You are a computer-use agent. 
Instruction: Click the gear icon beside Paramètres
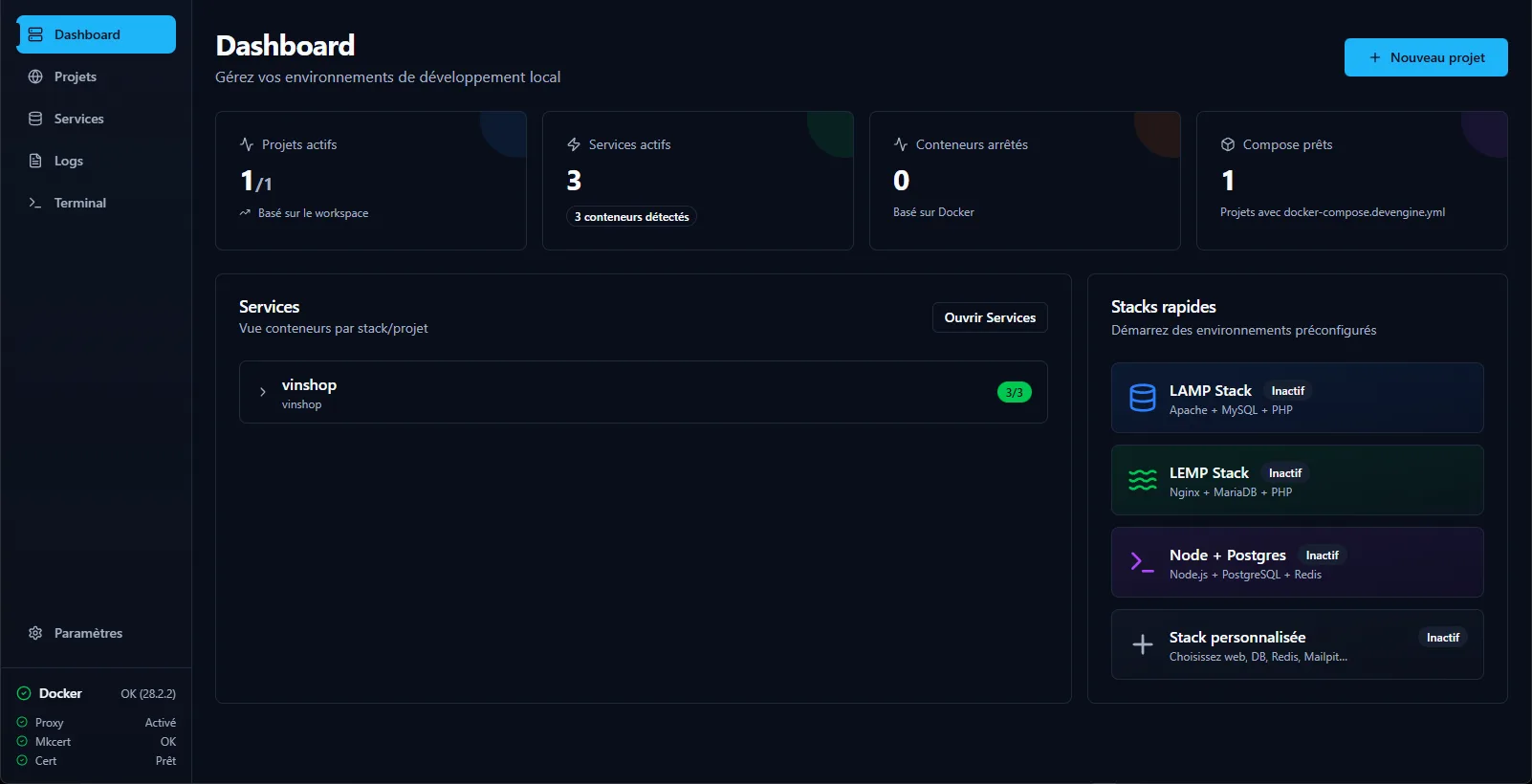point(35,633)
